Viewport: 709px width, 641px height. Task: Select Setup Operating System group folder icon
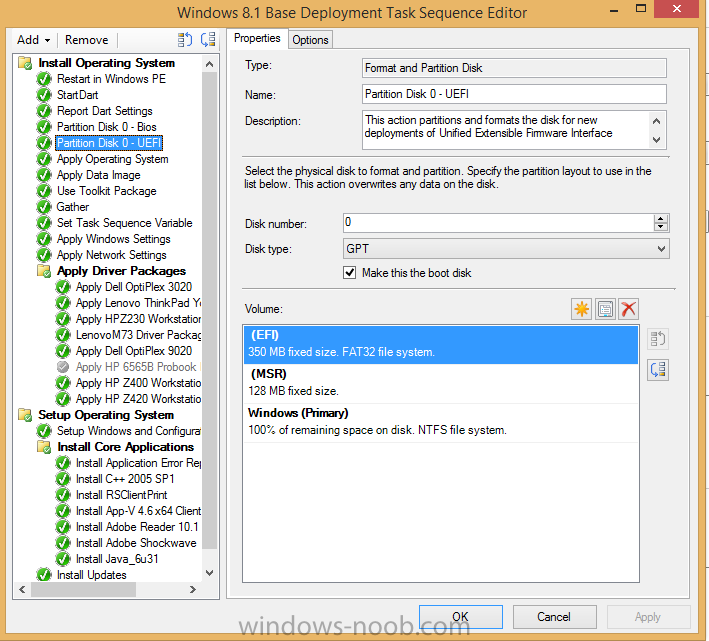[x=25, y=415]
